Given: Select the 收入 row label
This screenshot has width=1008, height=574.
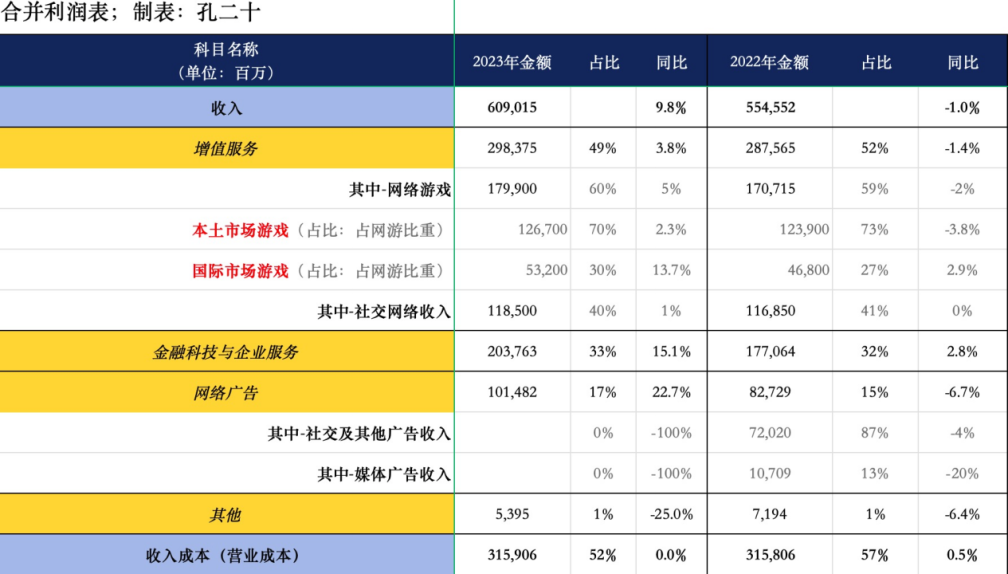Looking at the screenshot, I should pos(226,108).
